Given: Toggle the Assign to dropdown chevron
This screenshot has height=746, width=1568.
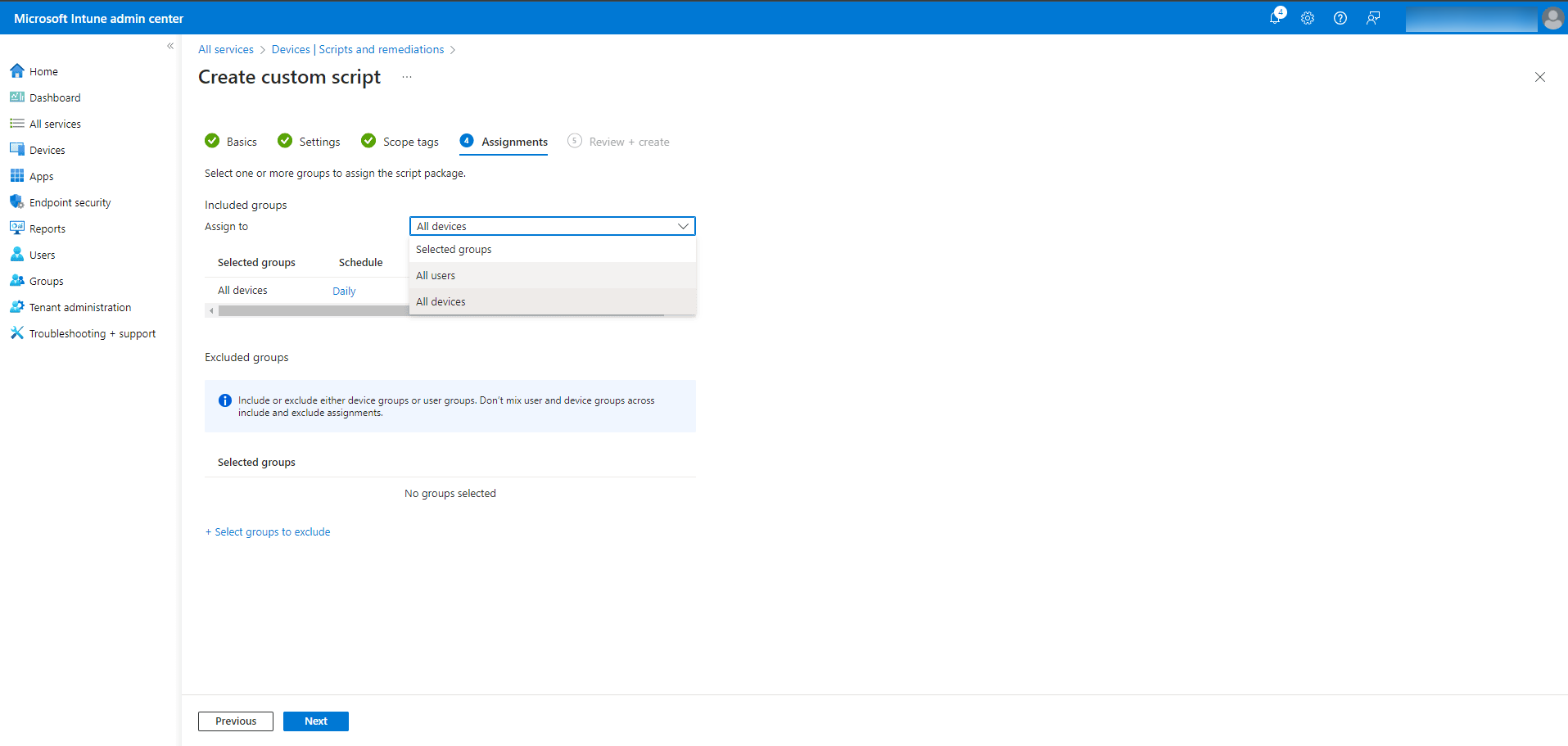Looking at the screenshot, I should click(x=683, y=226).
